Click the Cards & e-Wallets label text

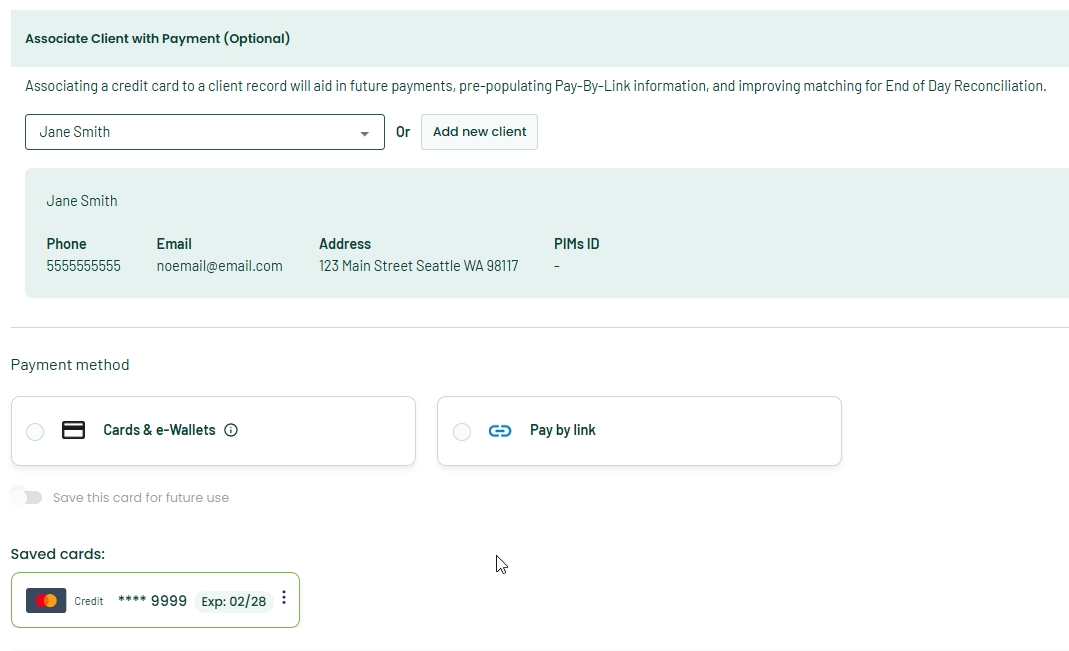point(160,430)
